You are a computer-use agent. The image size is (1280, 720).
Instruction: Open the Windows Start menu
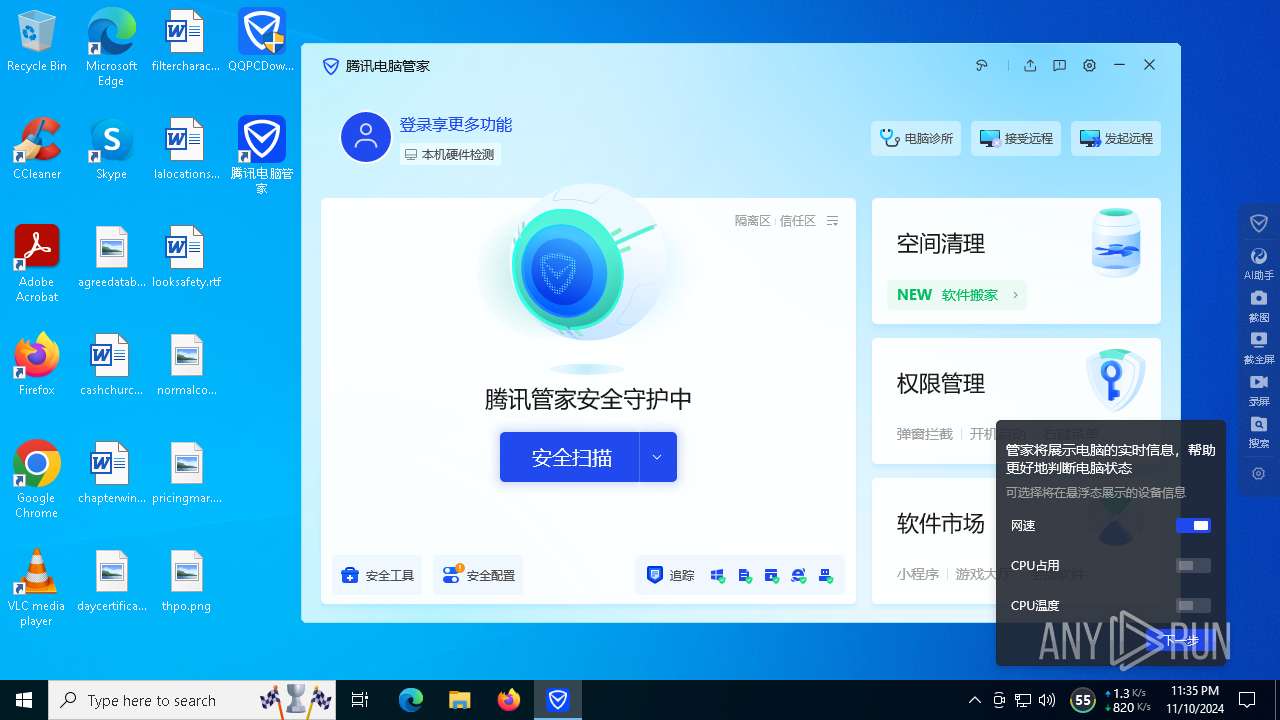[24, 700]
